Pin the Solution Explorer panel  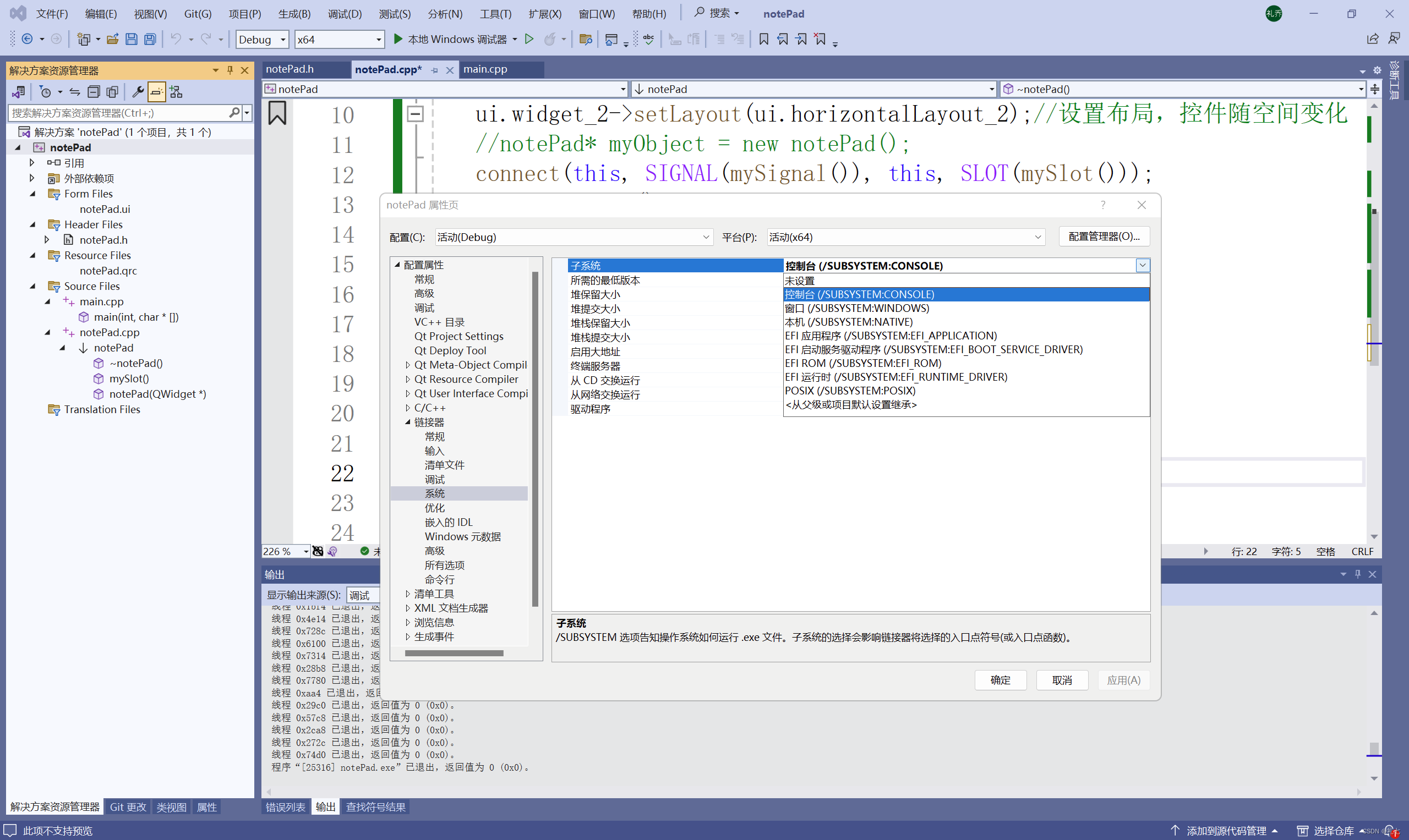tap(230, 70)
